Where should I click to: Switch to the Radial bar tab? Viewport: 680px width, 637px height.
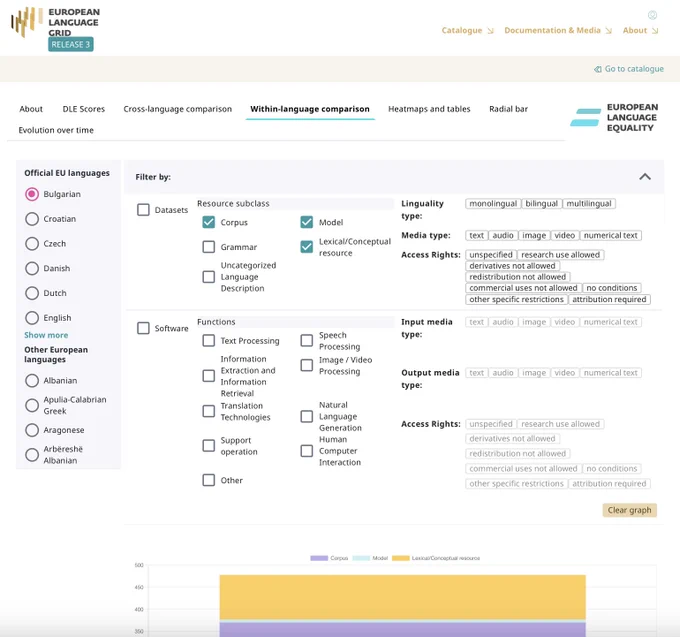point(508,109)
